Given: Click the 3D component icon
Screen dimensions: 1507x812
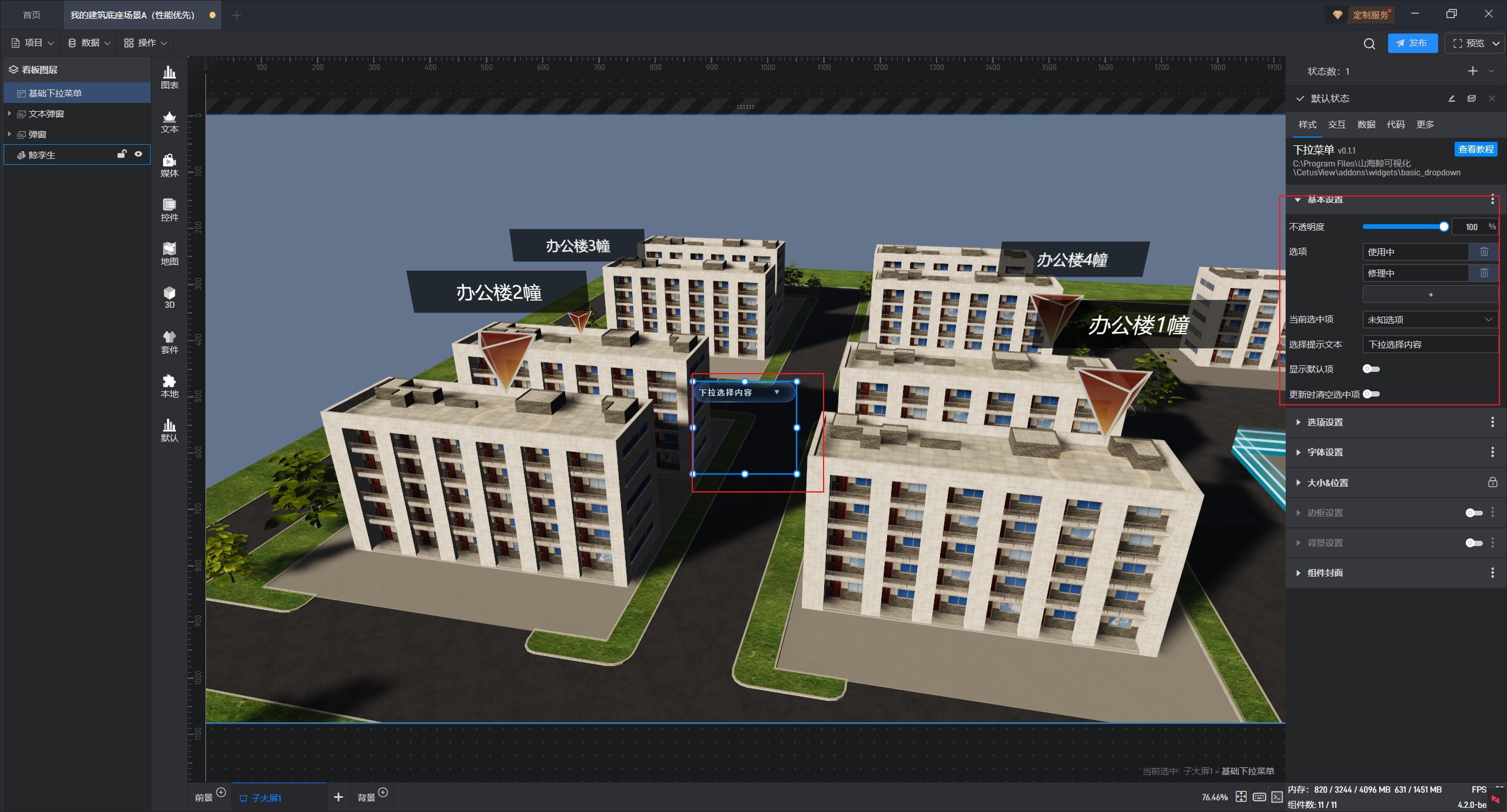Looking at the screenshot, I should tap(170, 297).
